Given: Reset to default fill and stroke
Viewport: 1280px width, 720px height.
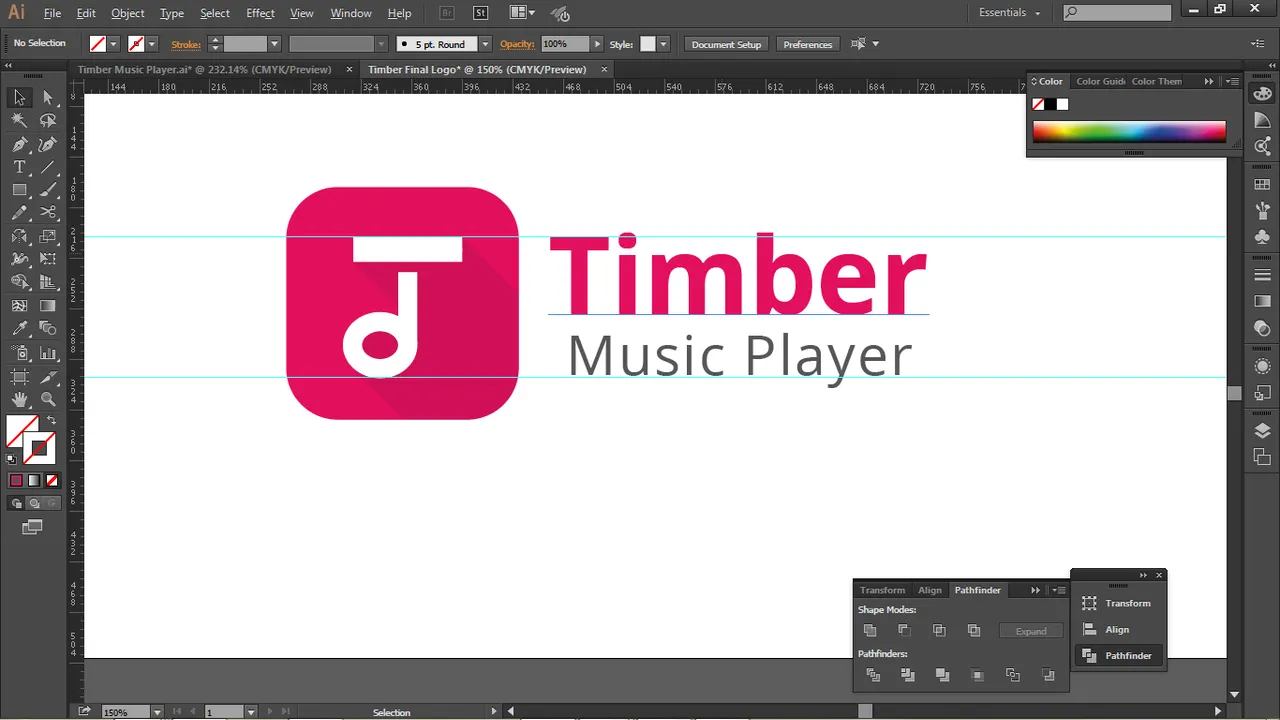Looking at the screenshot, I should [x=12, y=459].
